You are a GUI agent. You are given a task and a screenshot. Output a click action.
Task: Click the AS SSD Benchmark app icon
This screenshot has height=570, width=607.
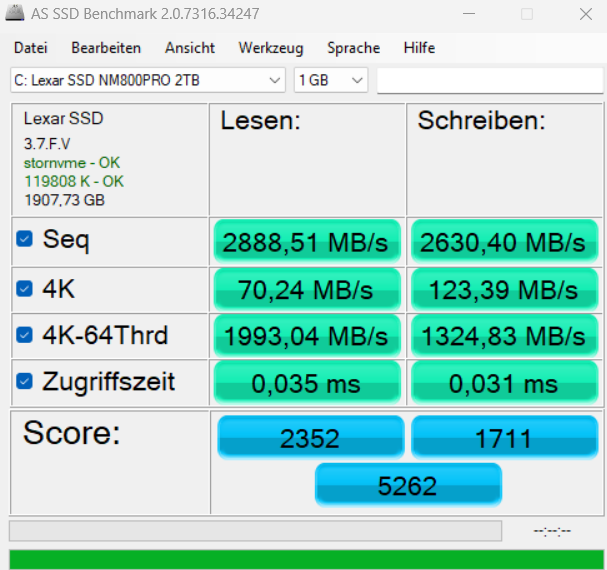(x=15, y=14)
